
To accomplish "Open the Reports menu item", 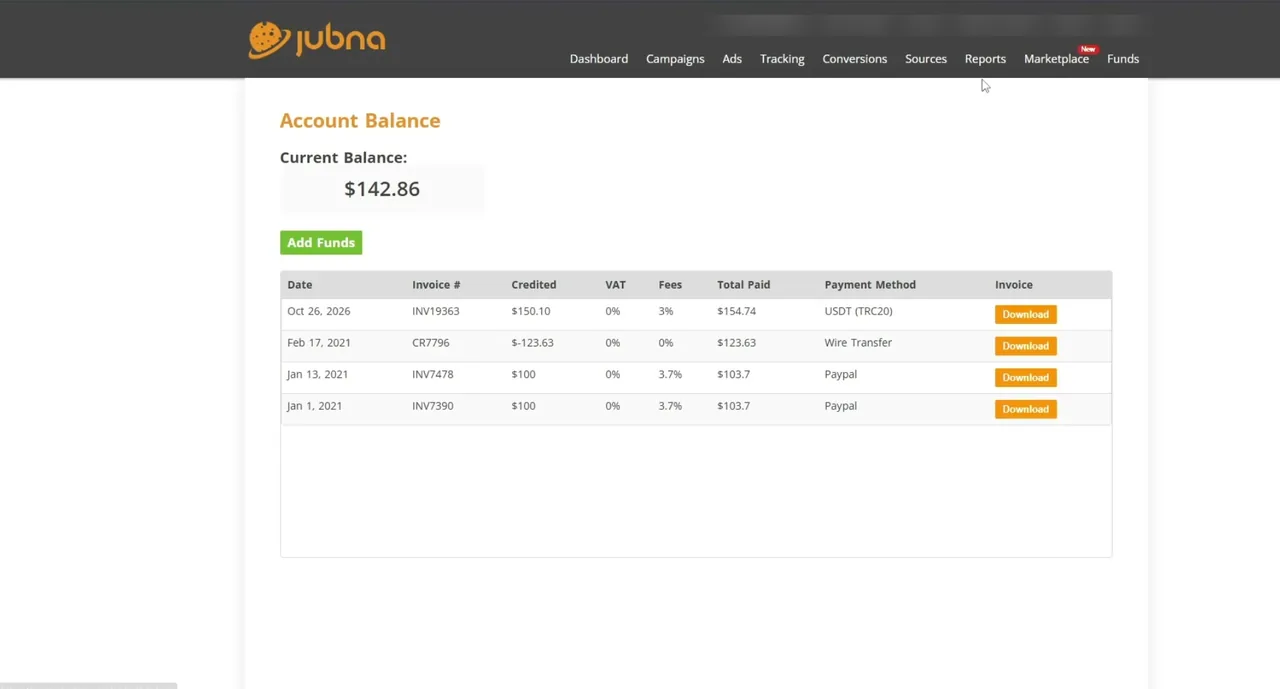I will coord(985,59).
